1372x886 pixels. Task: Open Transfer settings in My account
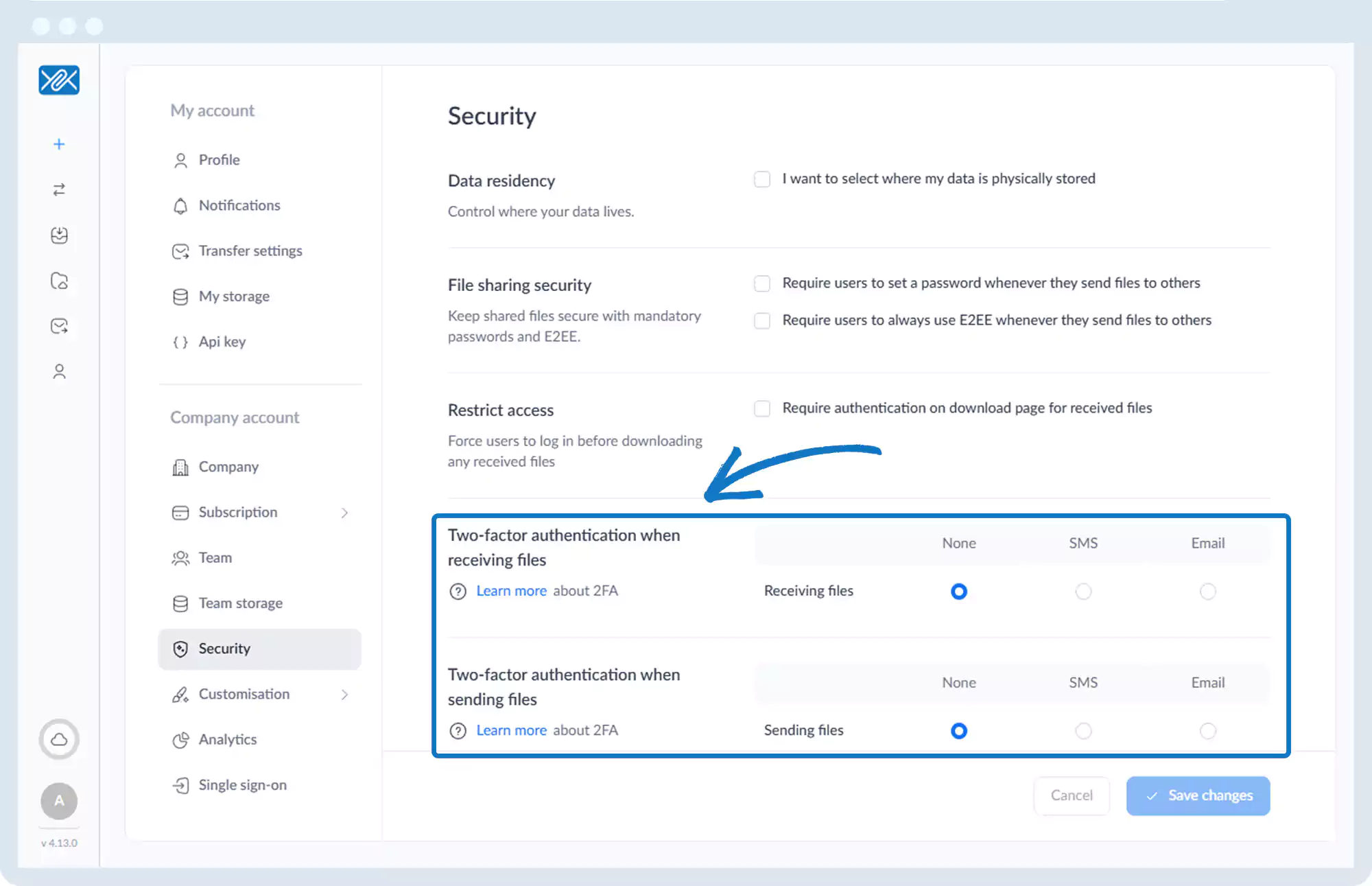point(250,251)
